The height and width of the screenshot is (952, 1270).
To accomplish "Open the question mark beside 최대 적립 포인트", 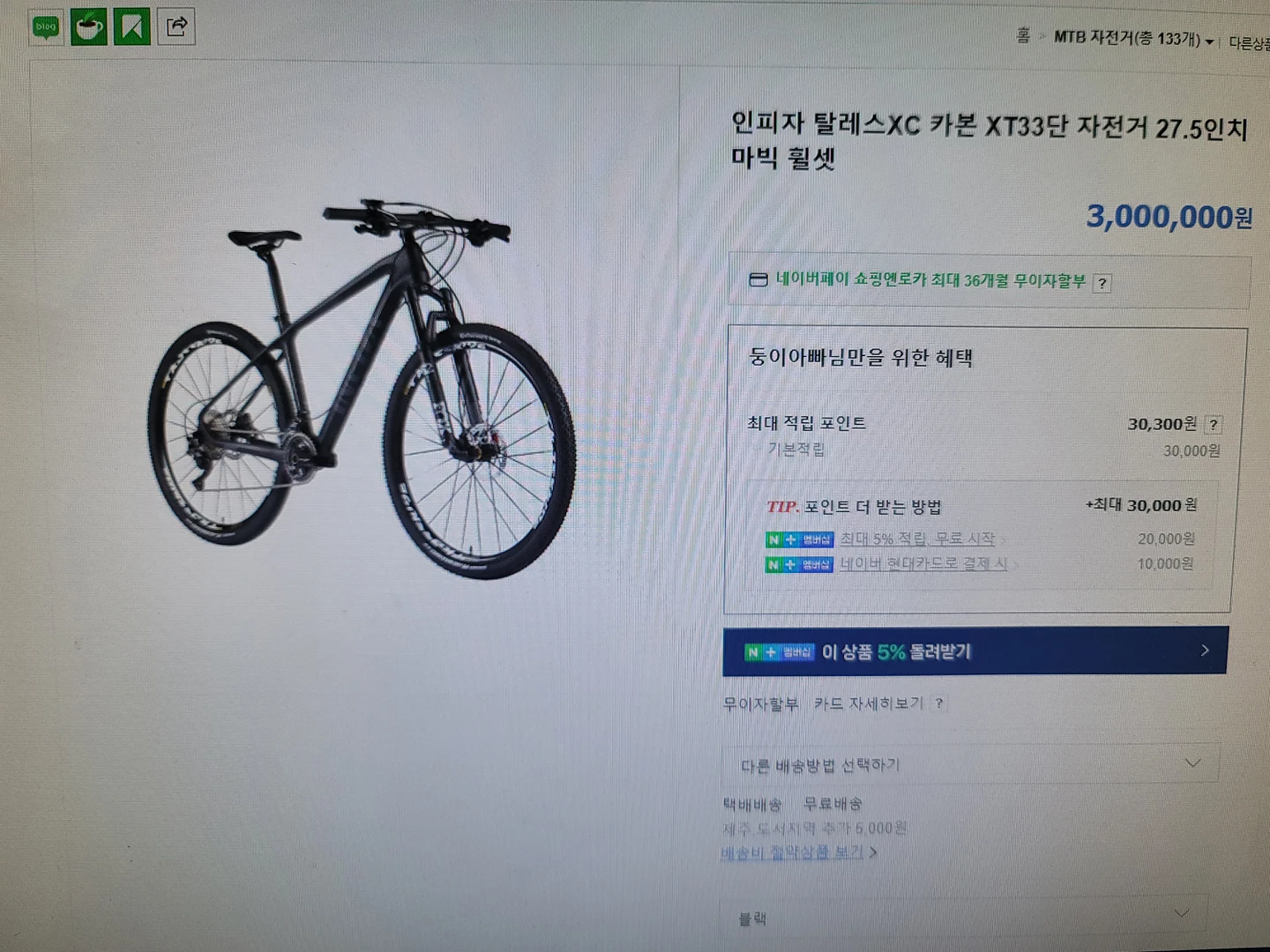I will point(1214,424).
